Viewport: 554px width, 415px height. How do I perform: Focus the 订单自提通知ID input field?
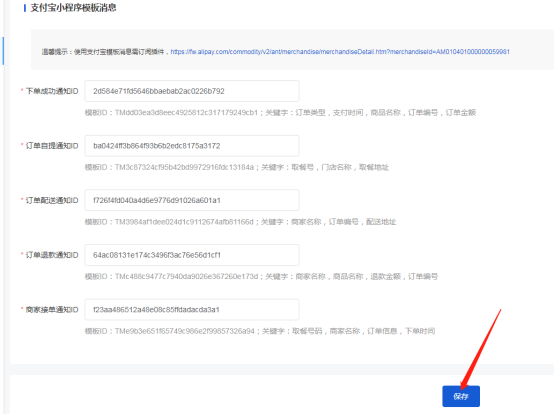pyautogui.click(x=192, y=146)
